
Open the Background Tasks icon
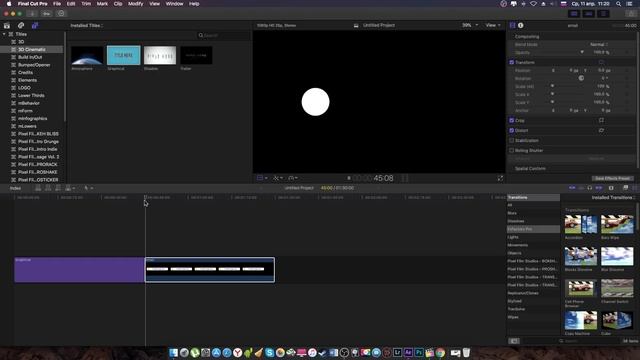[61, 13]
